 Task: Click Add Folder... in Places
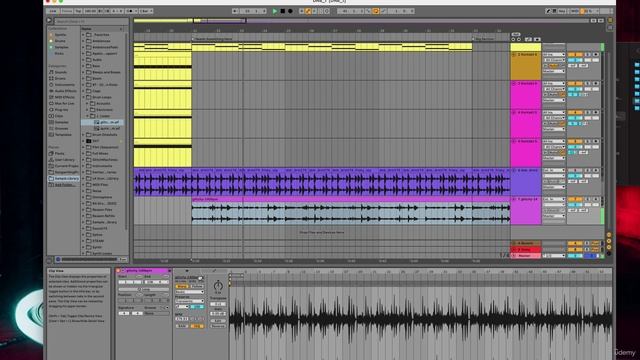coord(64,184)
